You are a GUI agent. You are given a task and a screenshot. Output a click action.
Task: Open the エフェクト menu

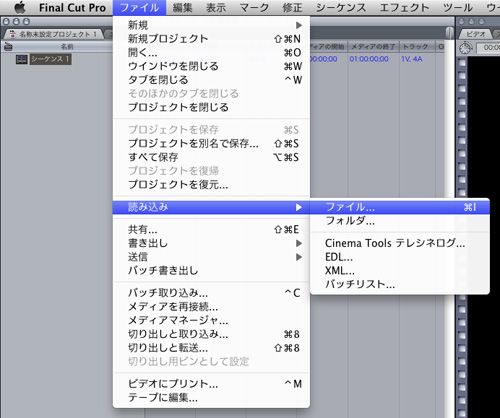click(x=404, y=8)
